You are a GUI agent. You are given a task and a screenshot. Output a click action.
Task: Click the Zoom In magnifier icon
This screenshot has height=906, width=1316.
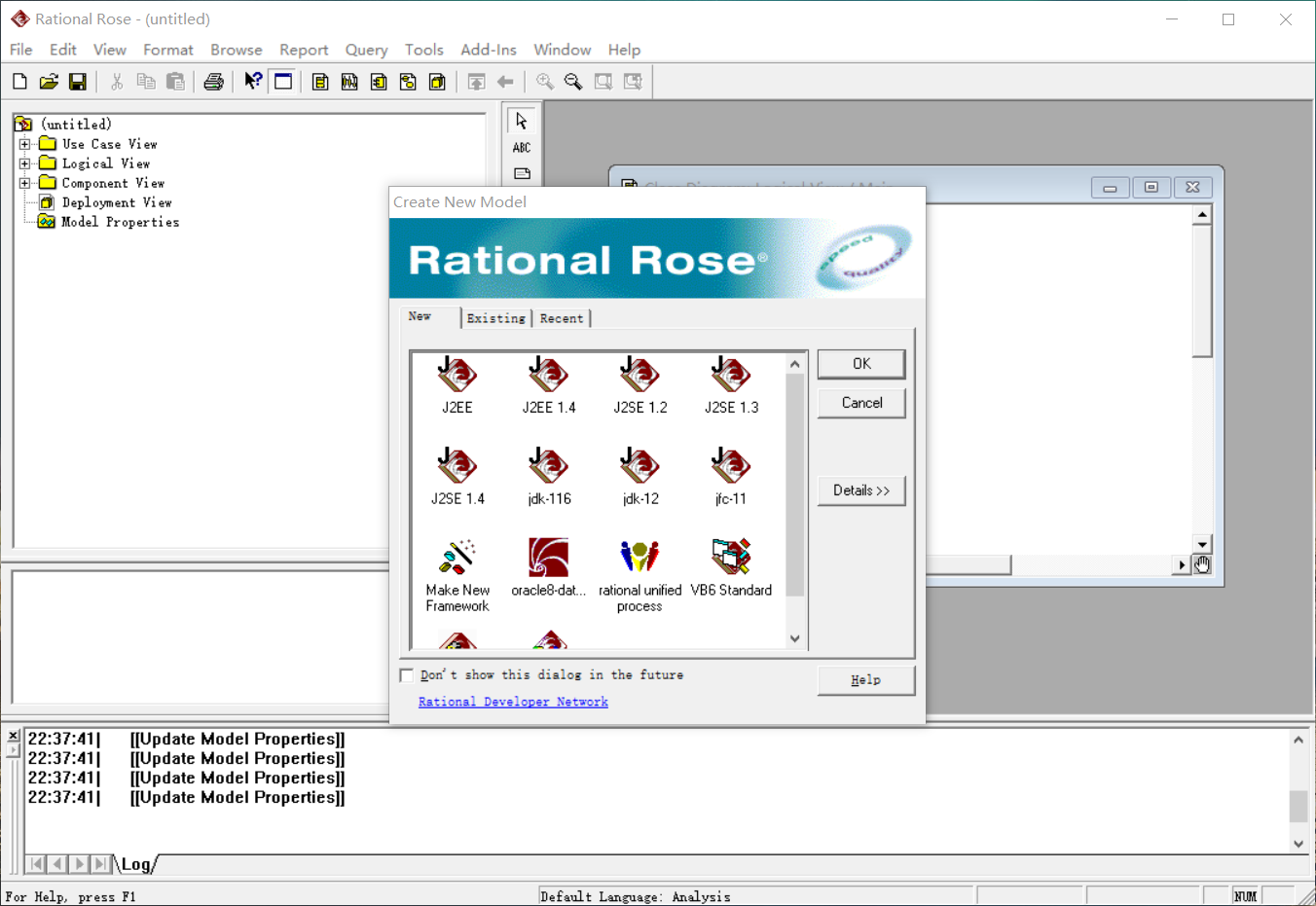(545, 81)
